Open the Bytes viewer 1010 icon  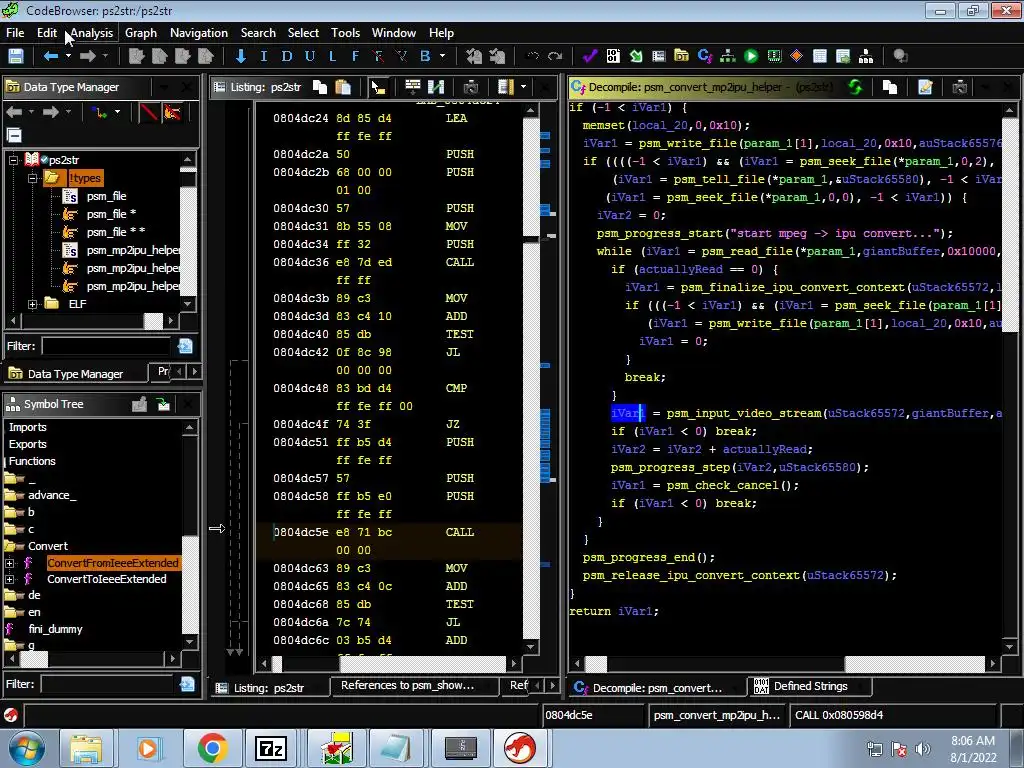point(613,56)
